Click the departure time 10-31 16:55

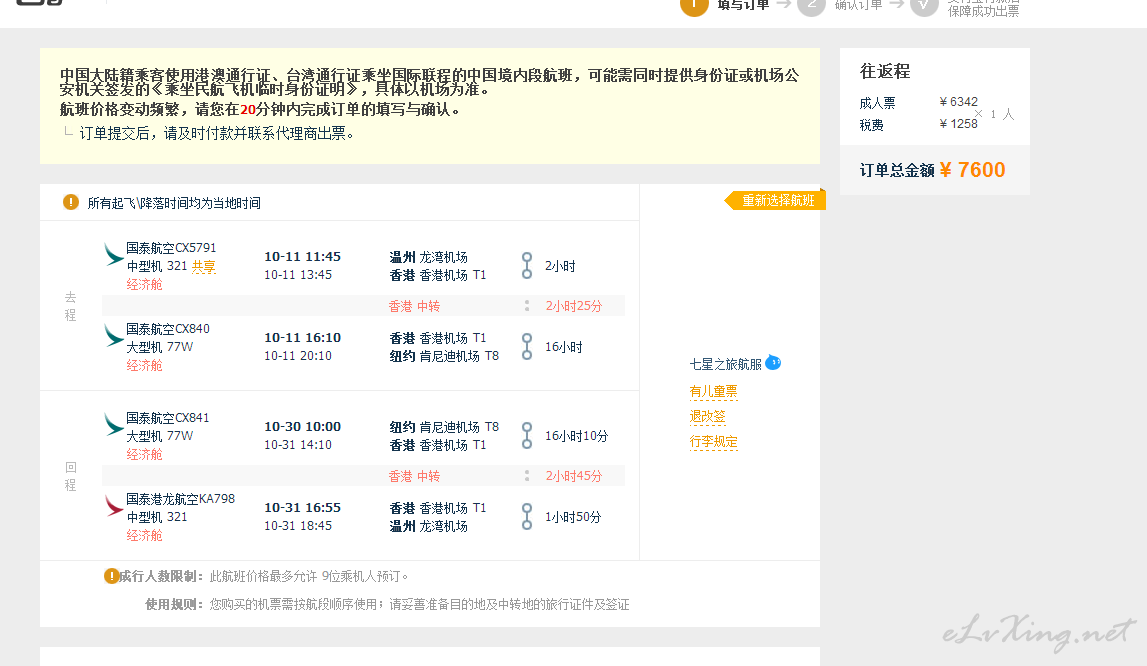click(x=302, y=507)
